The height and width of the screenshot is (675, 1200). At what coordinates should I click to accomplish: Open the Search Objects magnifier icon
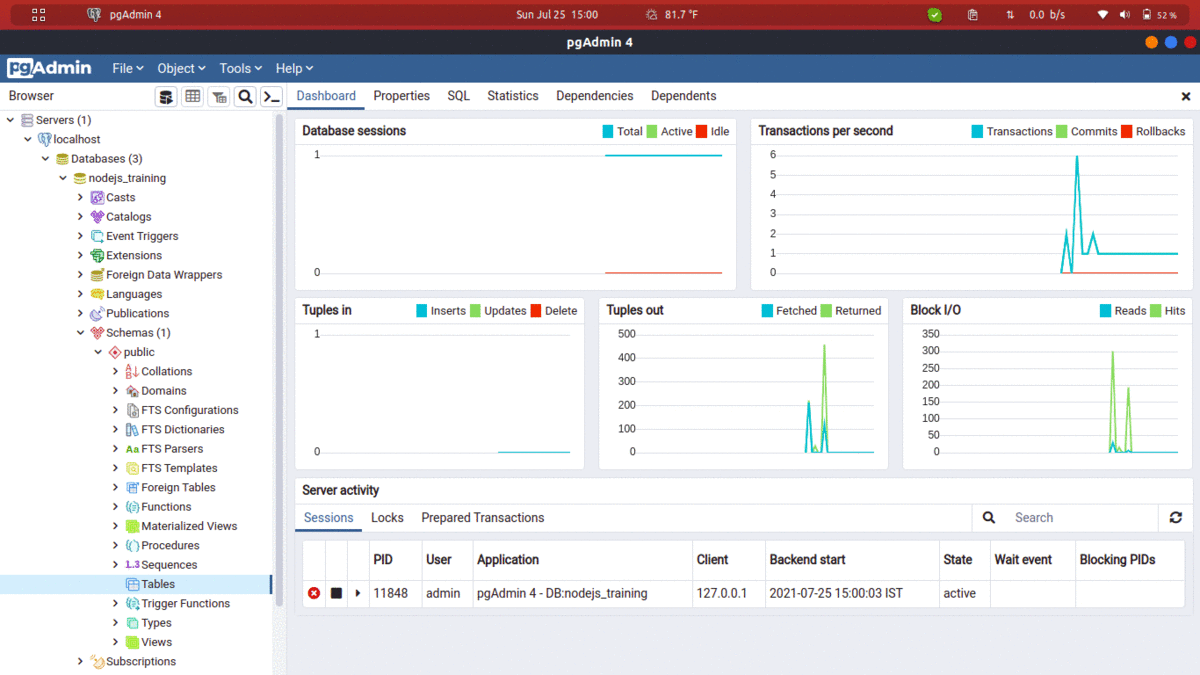click(x=245, y=96)
